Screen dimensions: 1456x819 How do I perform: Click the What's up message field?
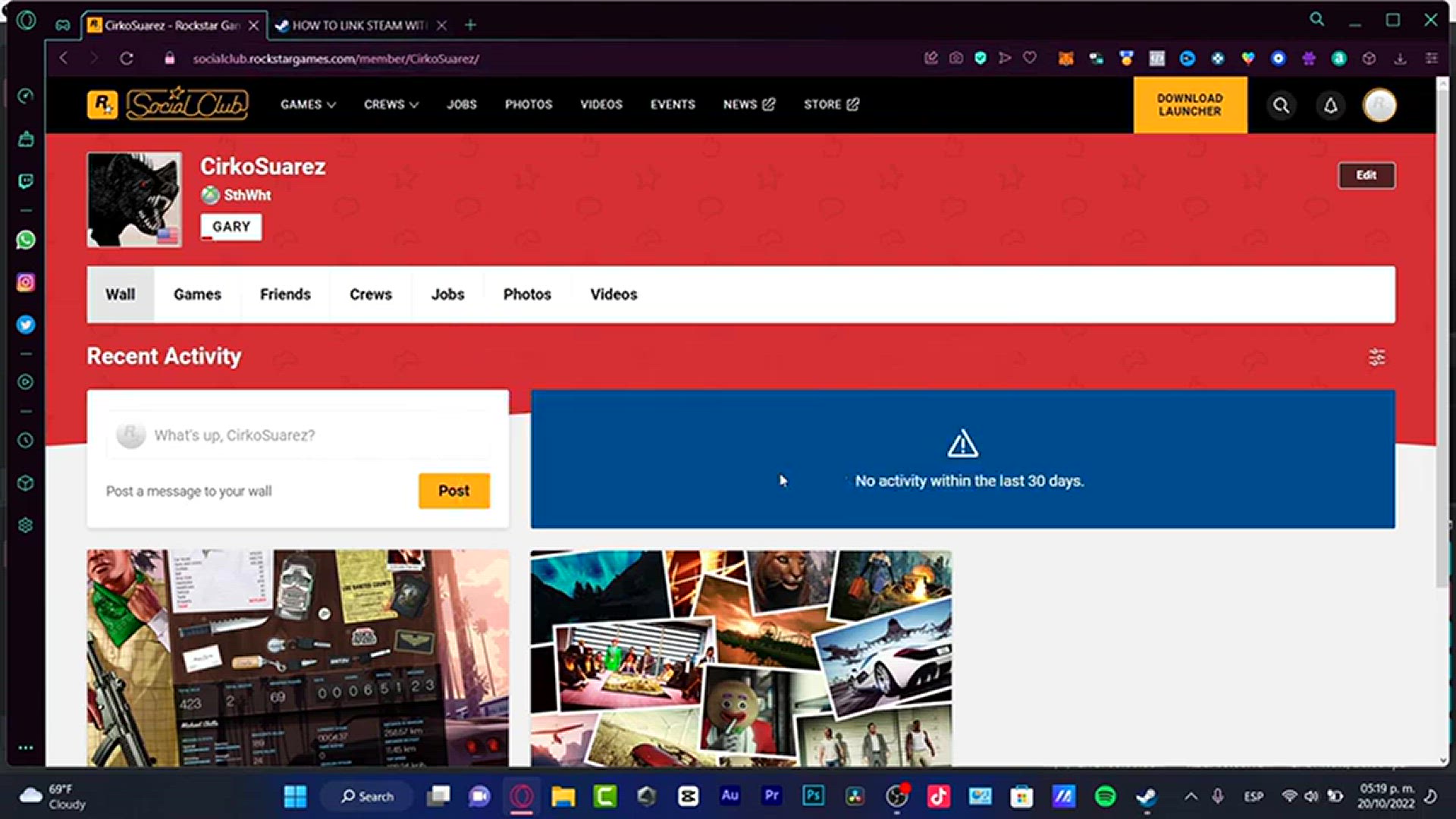pos(297,435)
